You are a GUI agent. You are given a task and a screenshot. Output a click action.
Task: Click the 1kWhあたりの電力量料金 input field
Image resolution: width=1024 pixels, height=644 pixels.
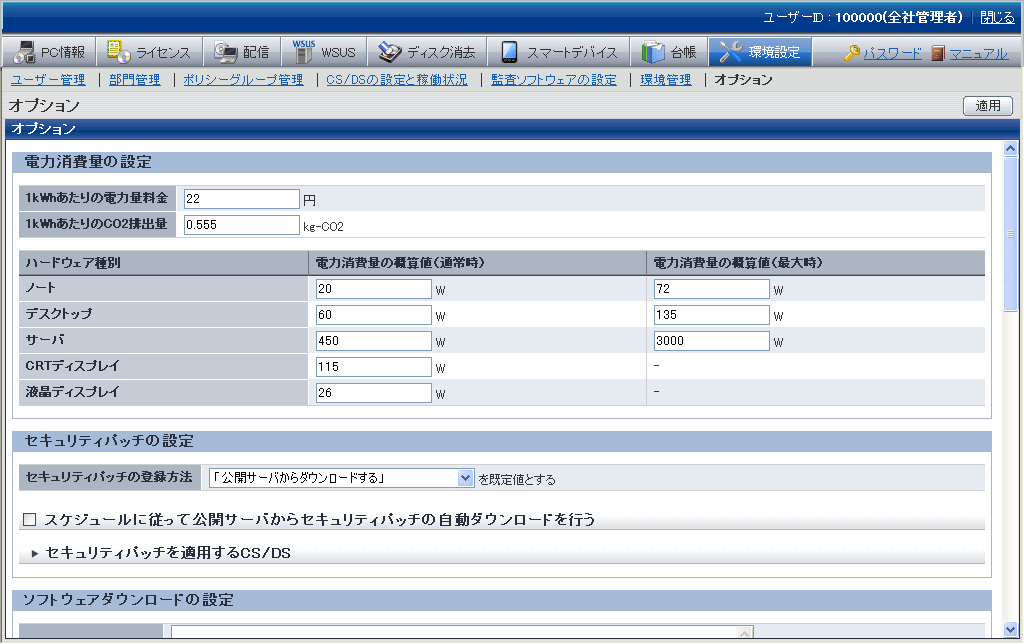tap(242, 199)
